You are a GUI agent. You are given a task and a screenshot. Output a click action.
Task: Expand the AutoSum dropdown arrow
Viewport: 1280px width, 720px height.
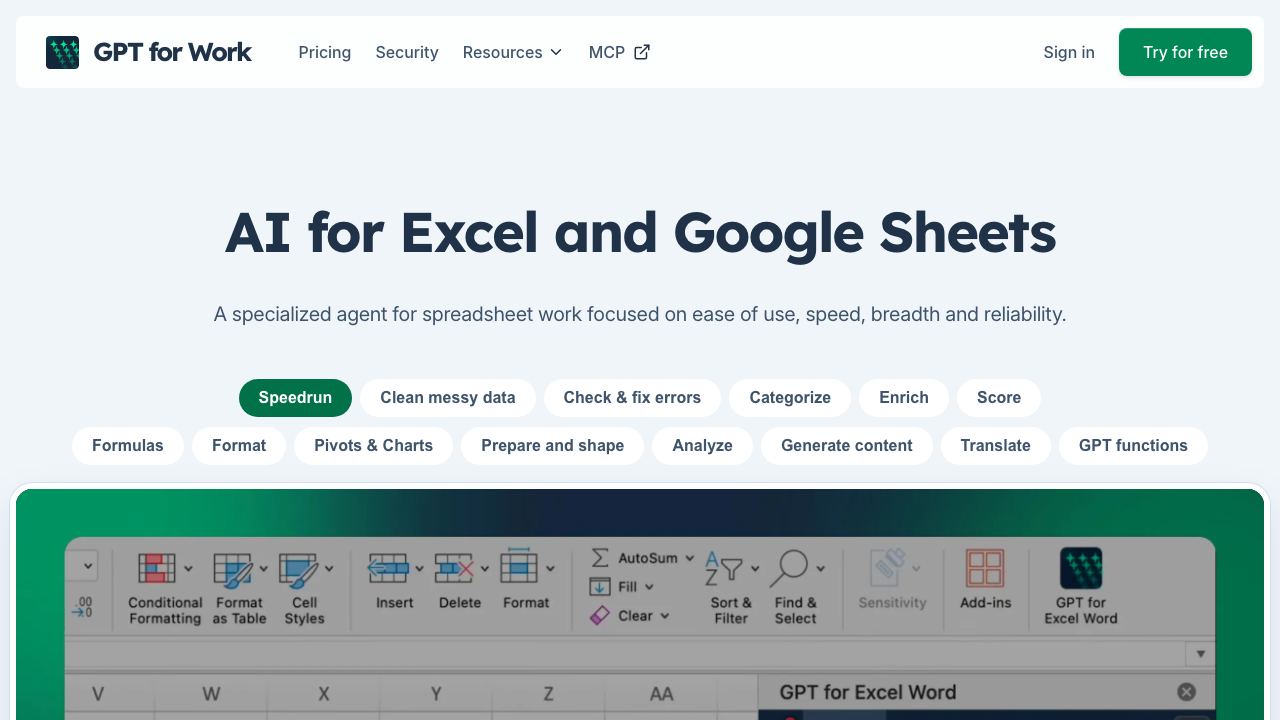(689, 558)
